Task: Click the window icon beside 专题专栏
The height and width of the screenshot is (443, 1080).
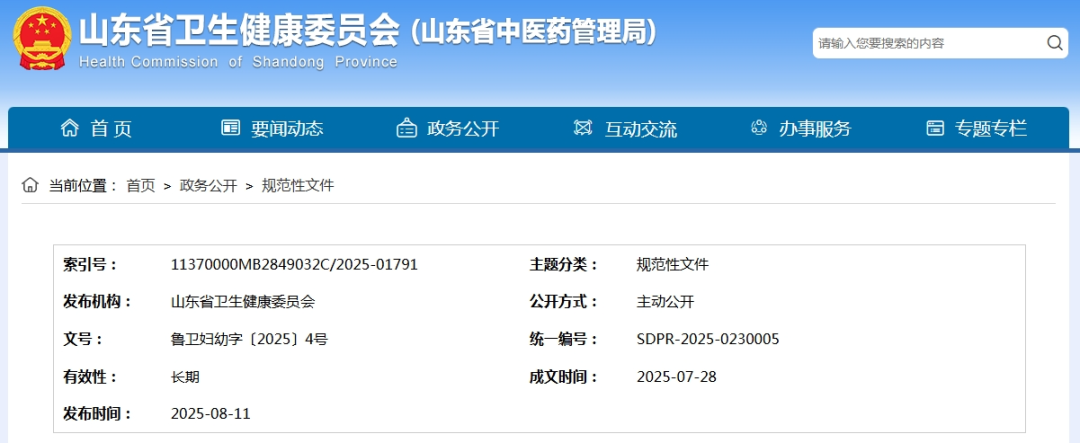Action: (x=935, y=127)
